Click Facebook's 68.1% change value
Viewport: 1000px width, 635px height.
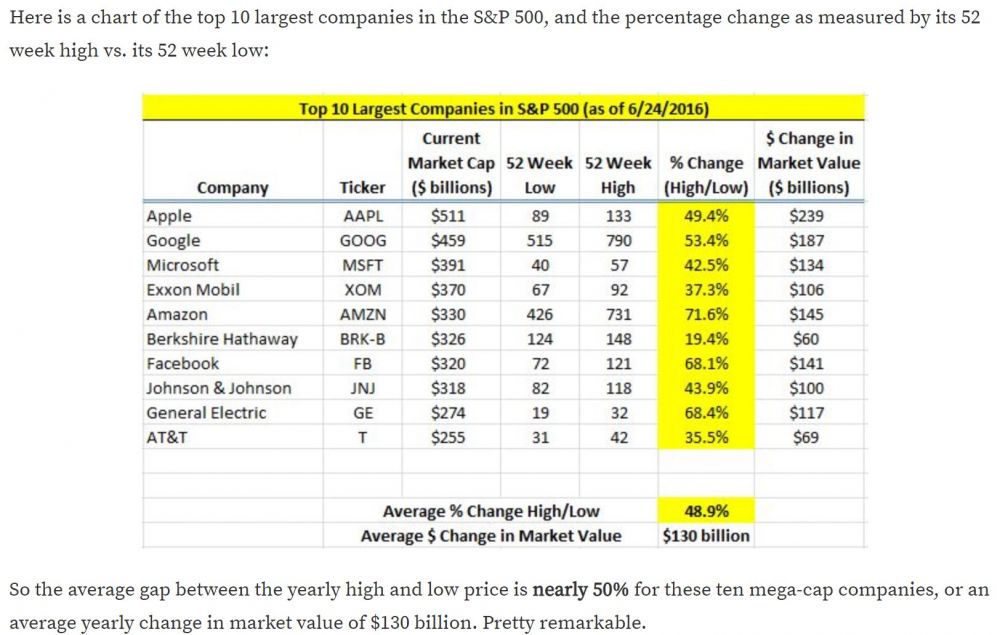click(x=706, y=363)
